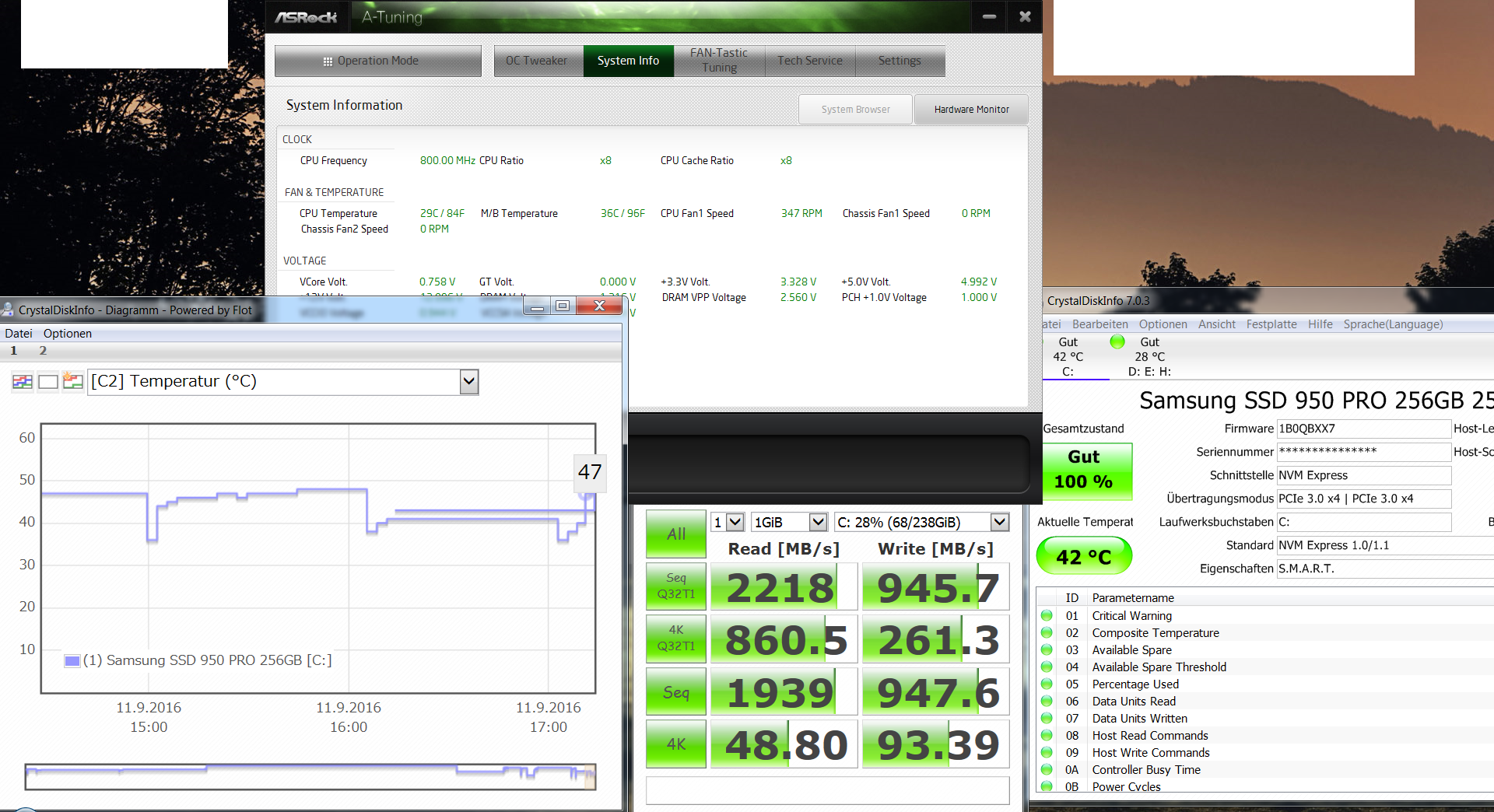Screen dimensions: 1494x812
Task: Click the large 42 °C temperature button
Action: point(1084,556)
